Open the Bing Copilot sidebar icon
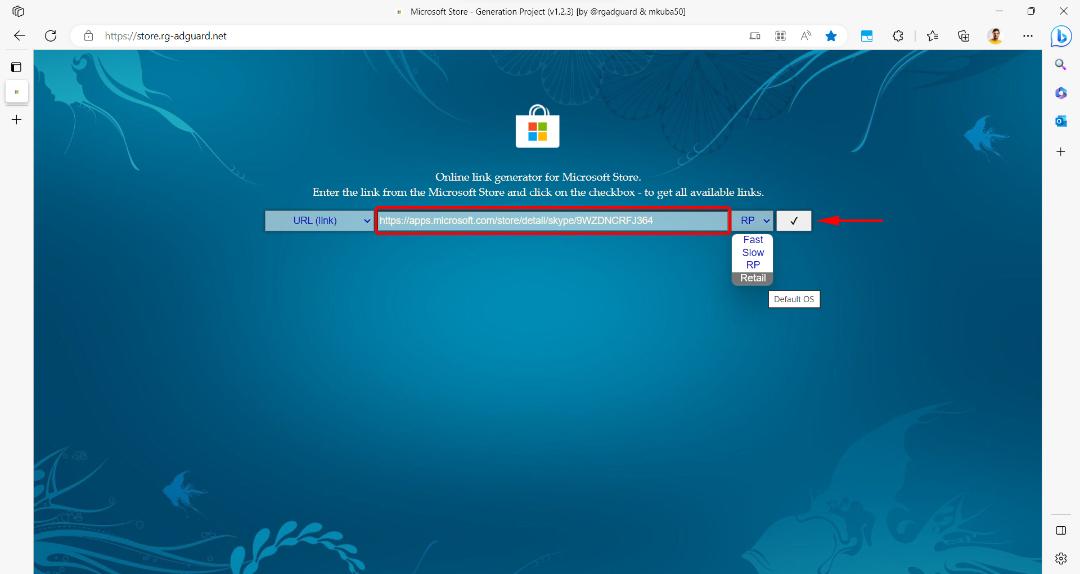This screenshot has height=574, width=1080. point(1061,36)
